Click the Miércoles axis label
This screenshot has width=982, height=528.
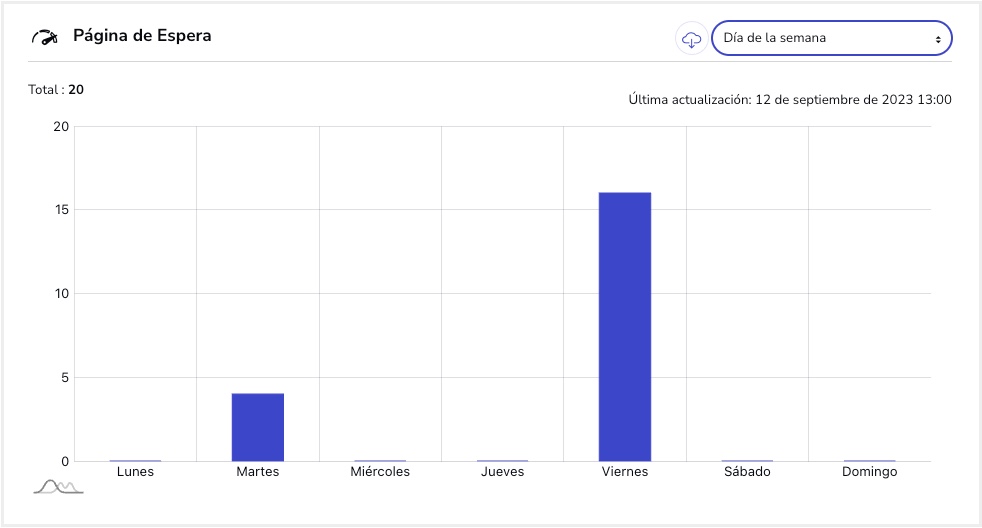coord(380,472)
